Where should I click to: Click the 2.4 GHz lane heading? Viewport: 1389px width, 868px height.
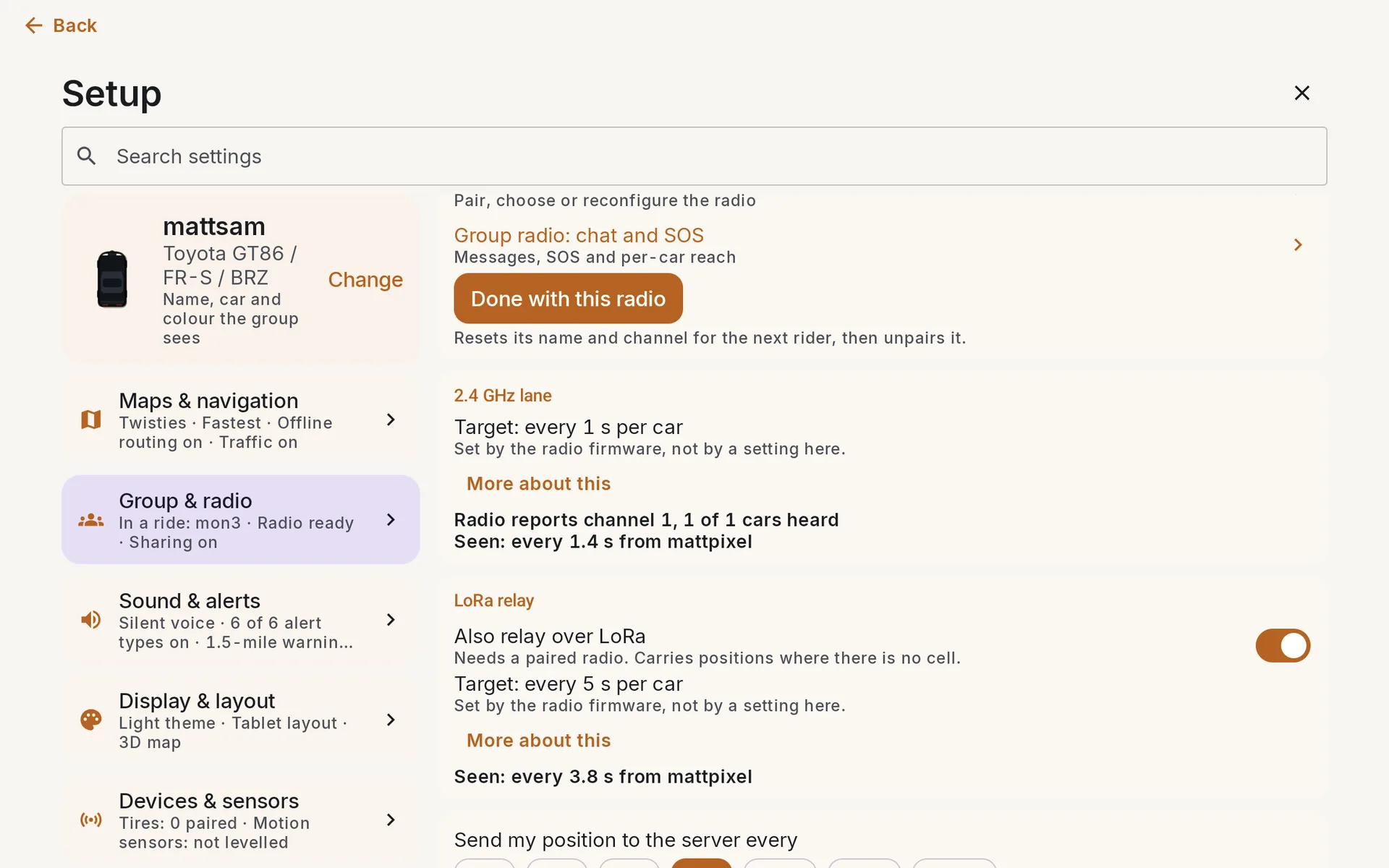[502, 395]
